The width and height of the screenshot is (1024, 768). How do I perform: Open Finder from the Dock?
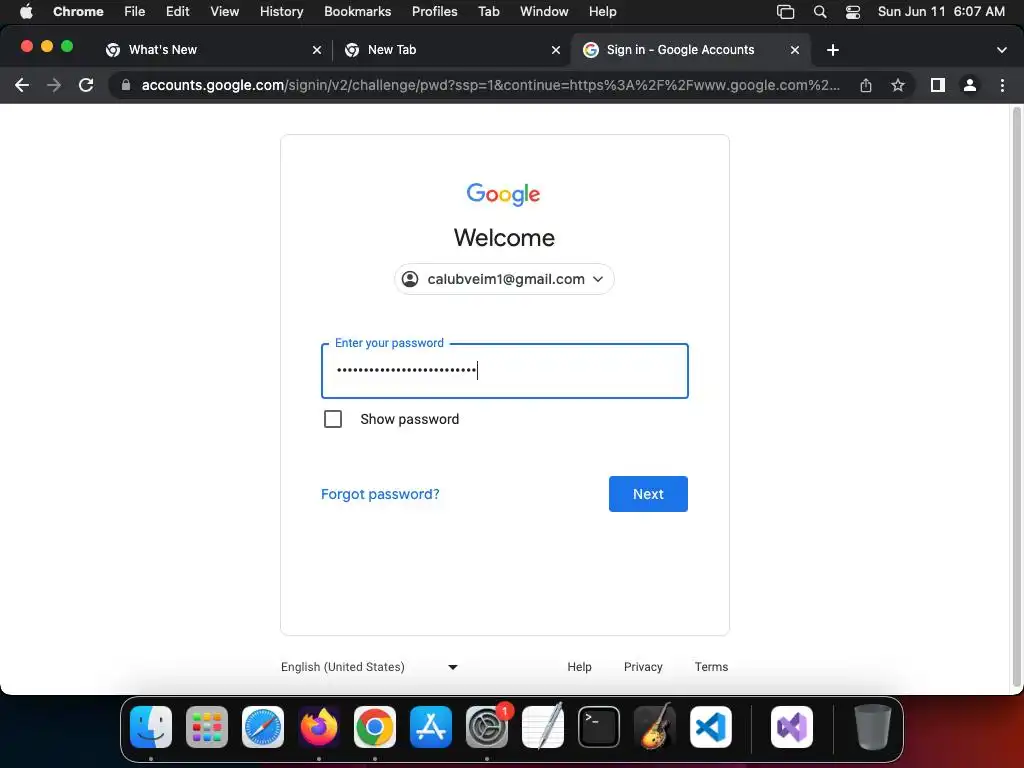tap(151, 727)
